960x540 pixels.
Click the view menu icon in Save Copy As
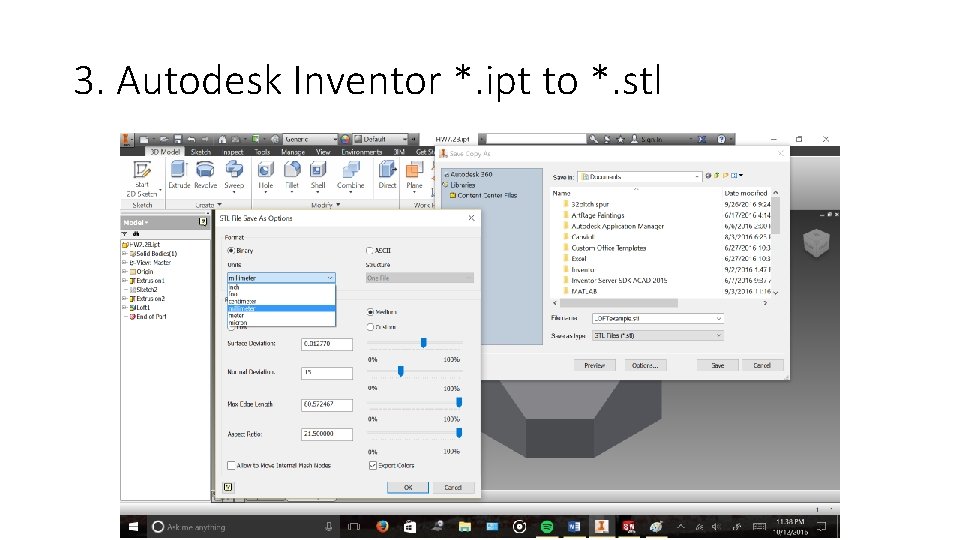pyautogui.click(x=737, y=176)
